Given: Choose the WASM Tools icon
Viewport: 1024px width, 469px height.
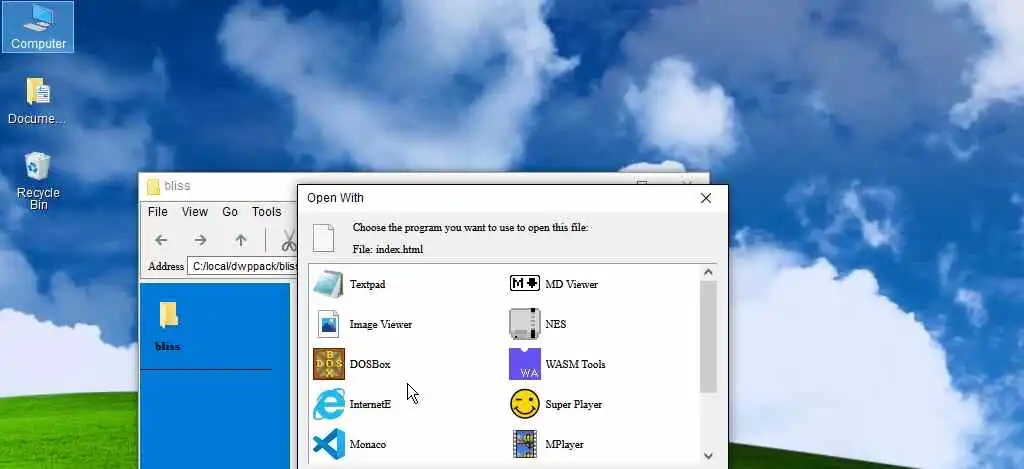Looking at the screenshot, I should 524,364.
